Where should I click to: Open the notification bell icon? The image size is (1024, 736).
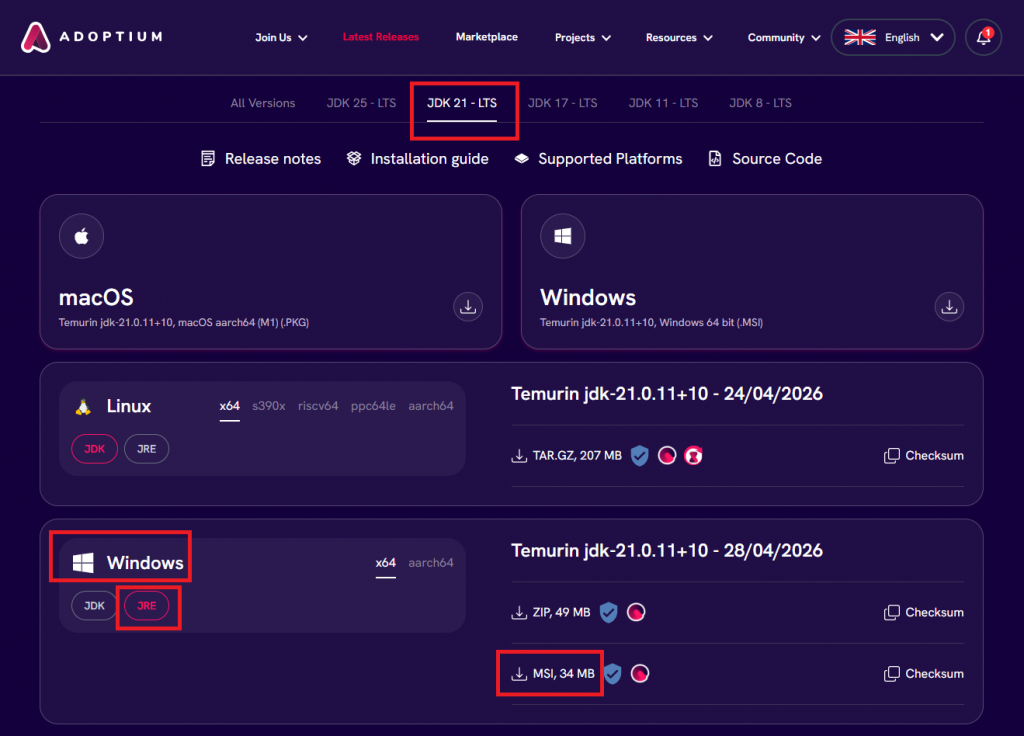[x=983, y=37]
